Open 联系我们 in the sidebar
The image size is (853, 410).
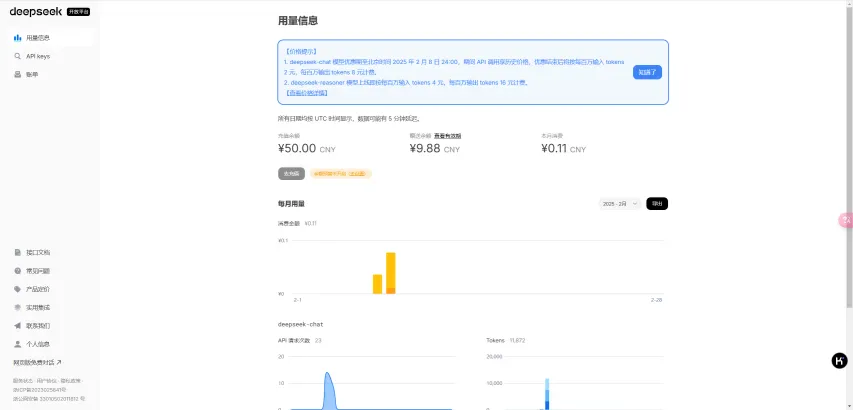tap(50, 326)
